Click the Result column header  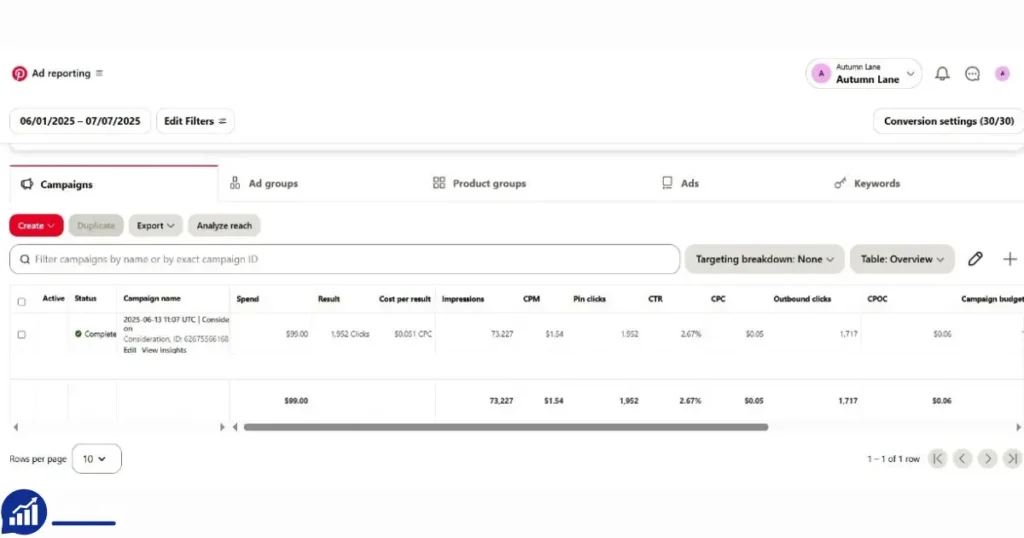[328, 299]
